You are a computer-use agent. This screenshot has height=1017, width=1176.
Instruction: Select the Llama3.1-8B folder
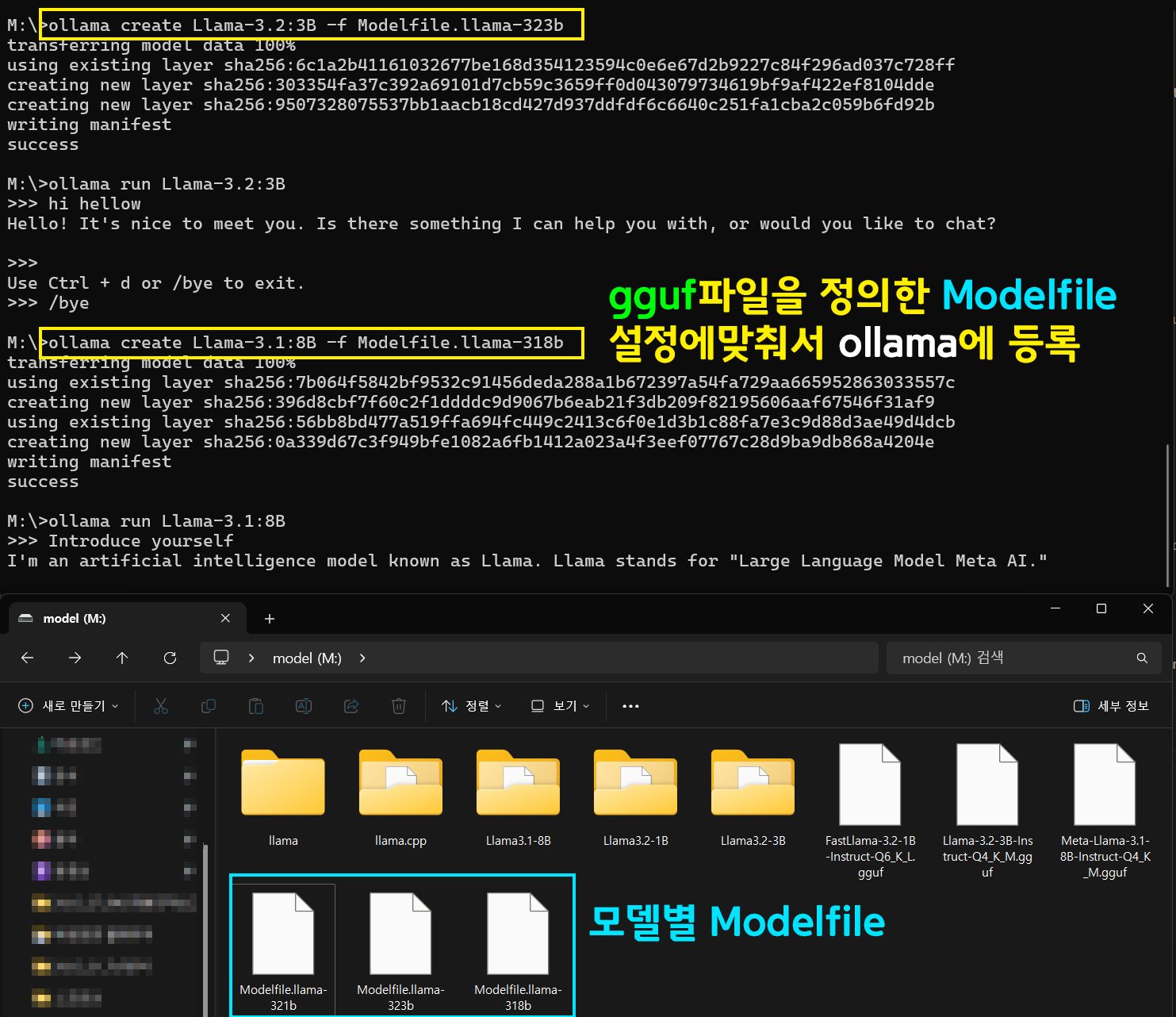(x=518, y=797)
